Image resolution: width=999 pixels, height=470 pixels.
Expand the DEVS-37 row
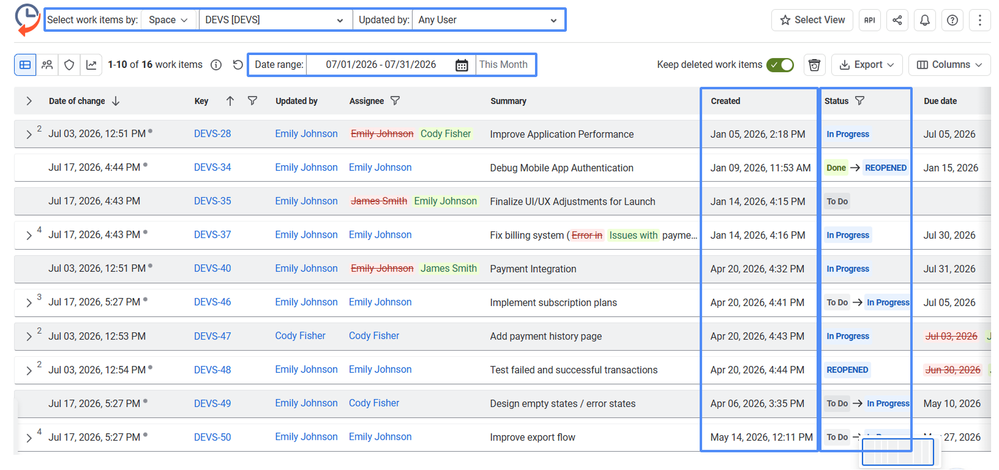pos(29,235)
